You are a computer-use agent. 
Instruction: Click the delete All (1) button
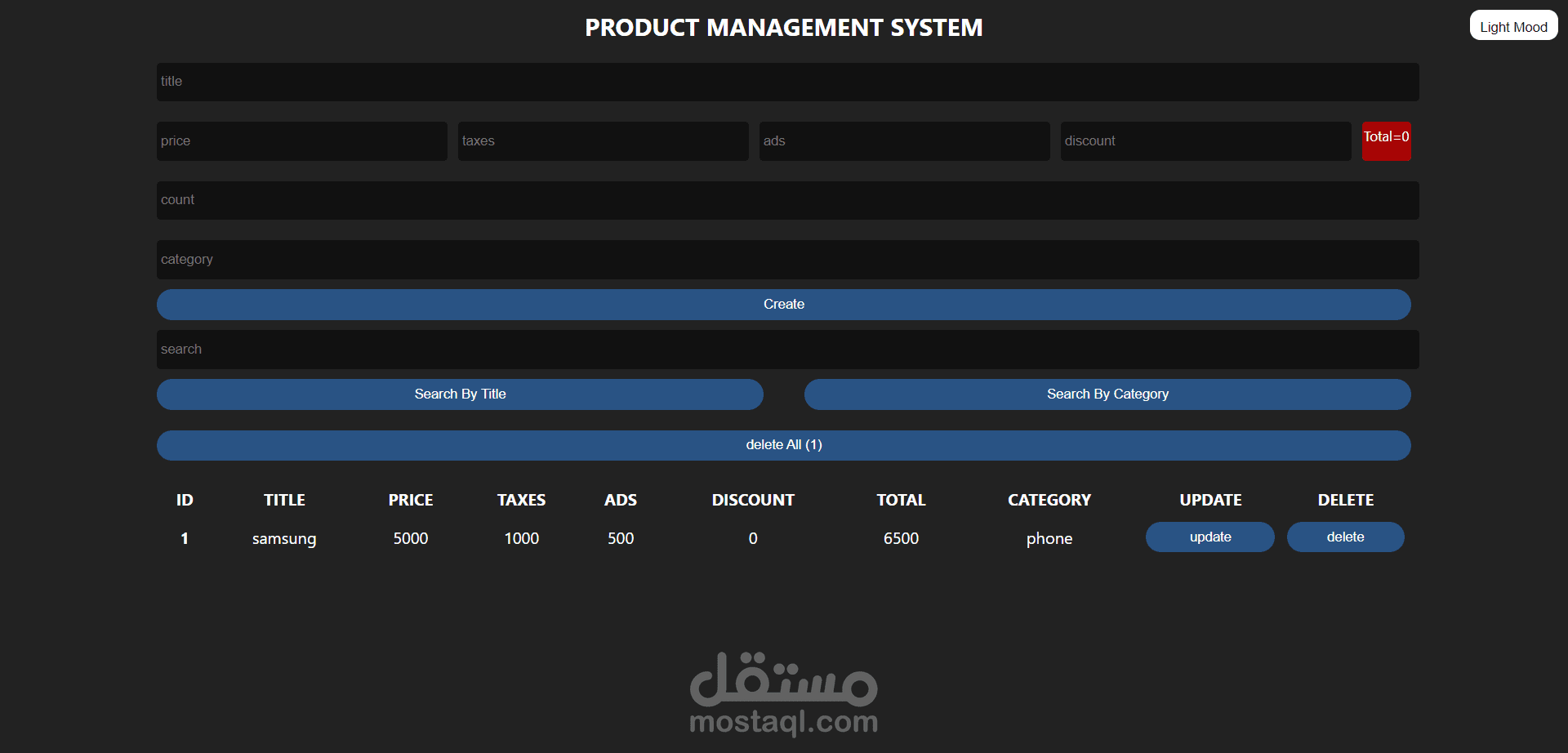point(783,444)
